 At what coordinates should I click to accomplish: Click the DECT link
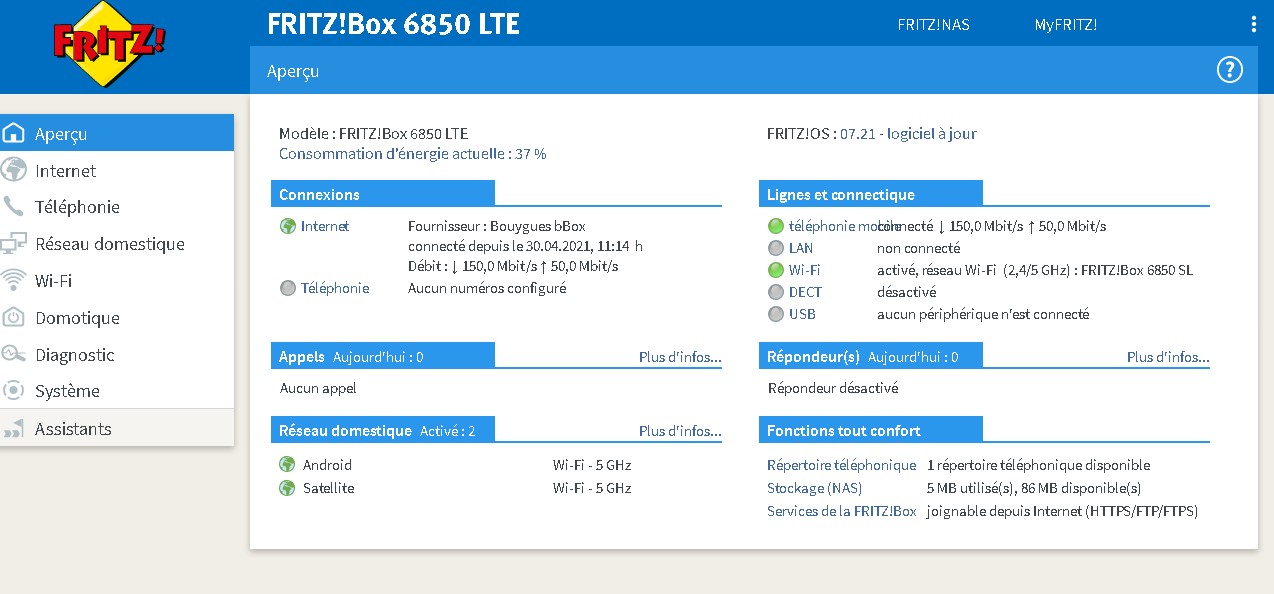pos(805,292)
